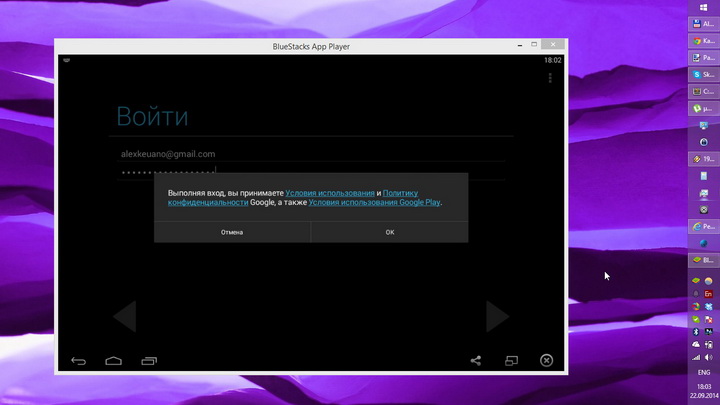Click the Android status time 18:02
The height and width of the screenshot is (405, 720).
tap(552, 60)
